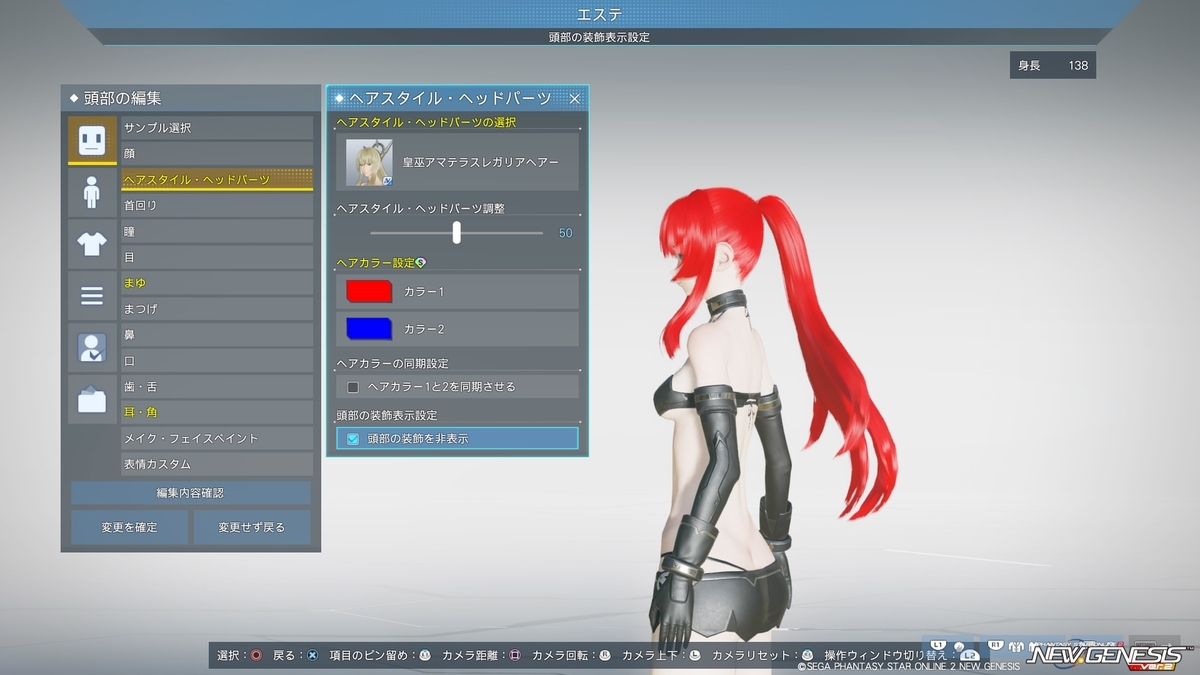Click the エステ title at top
Viewport: 1200px width, 675px height.
click(600, 14)
